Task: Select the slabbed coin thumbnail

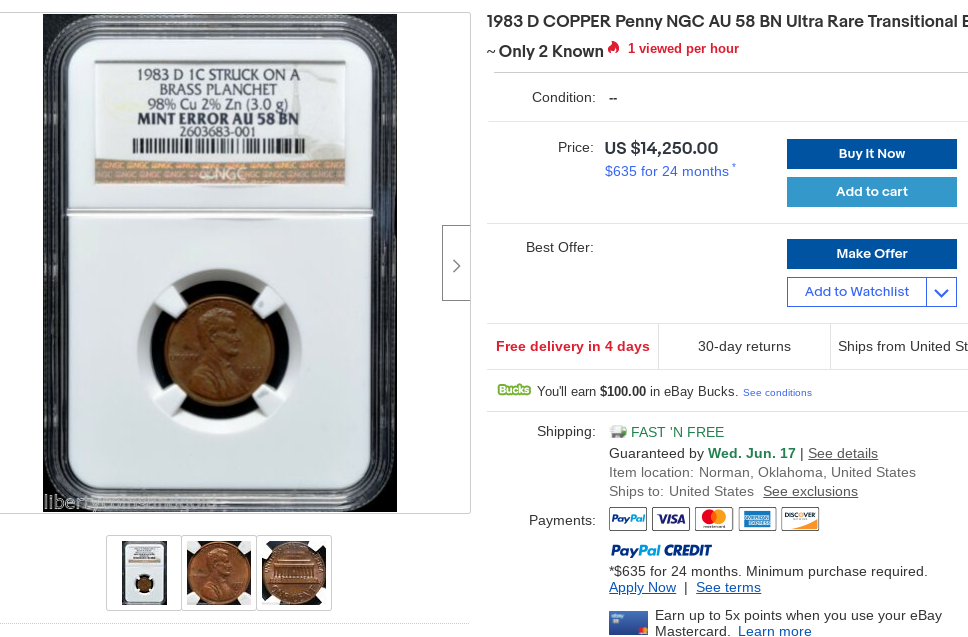Action: 144,573
